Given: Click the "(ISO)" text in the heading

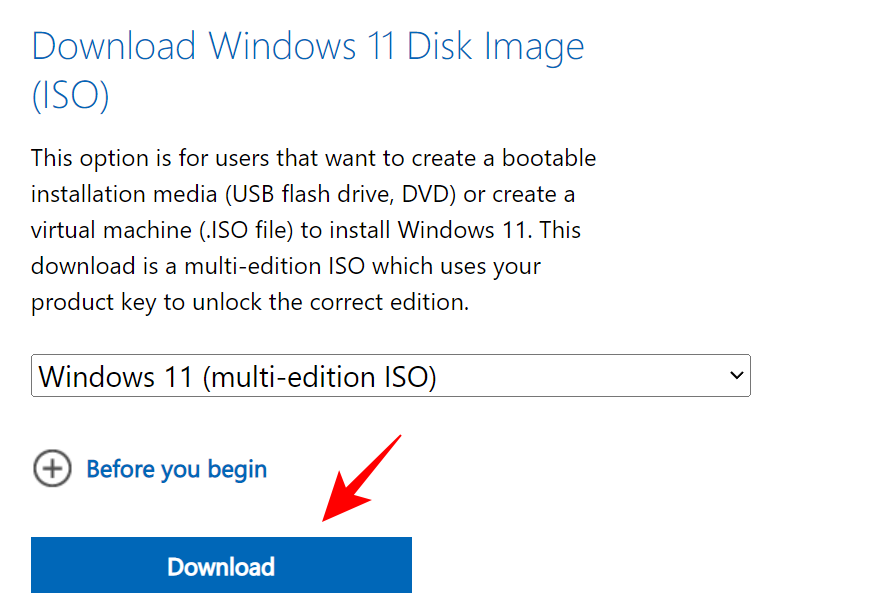Looking at the screenshot, I should [70, 96].
